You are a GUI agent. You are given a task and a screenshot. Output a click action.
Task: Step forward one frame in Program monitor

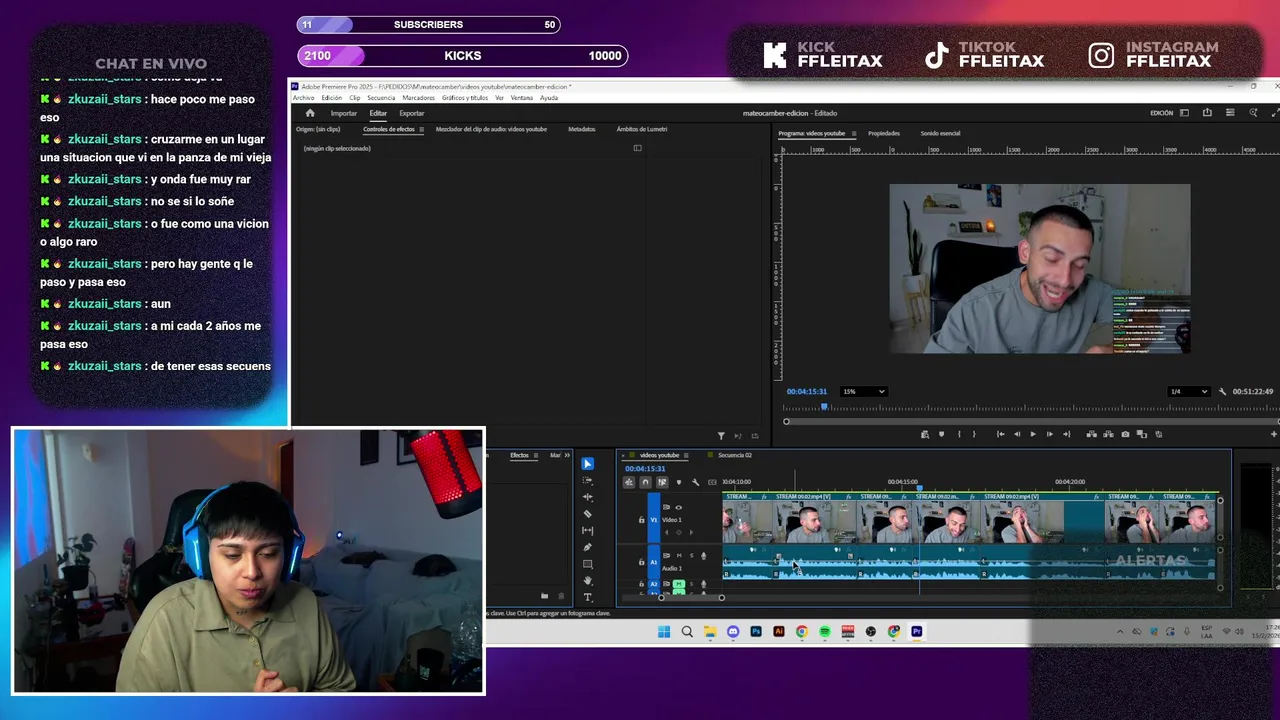(1050, 434)
